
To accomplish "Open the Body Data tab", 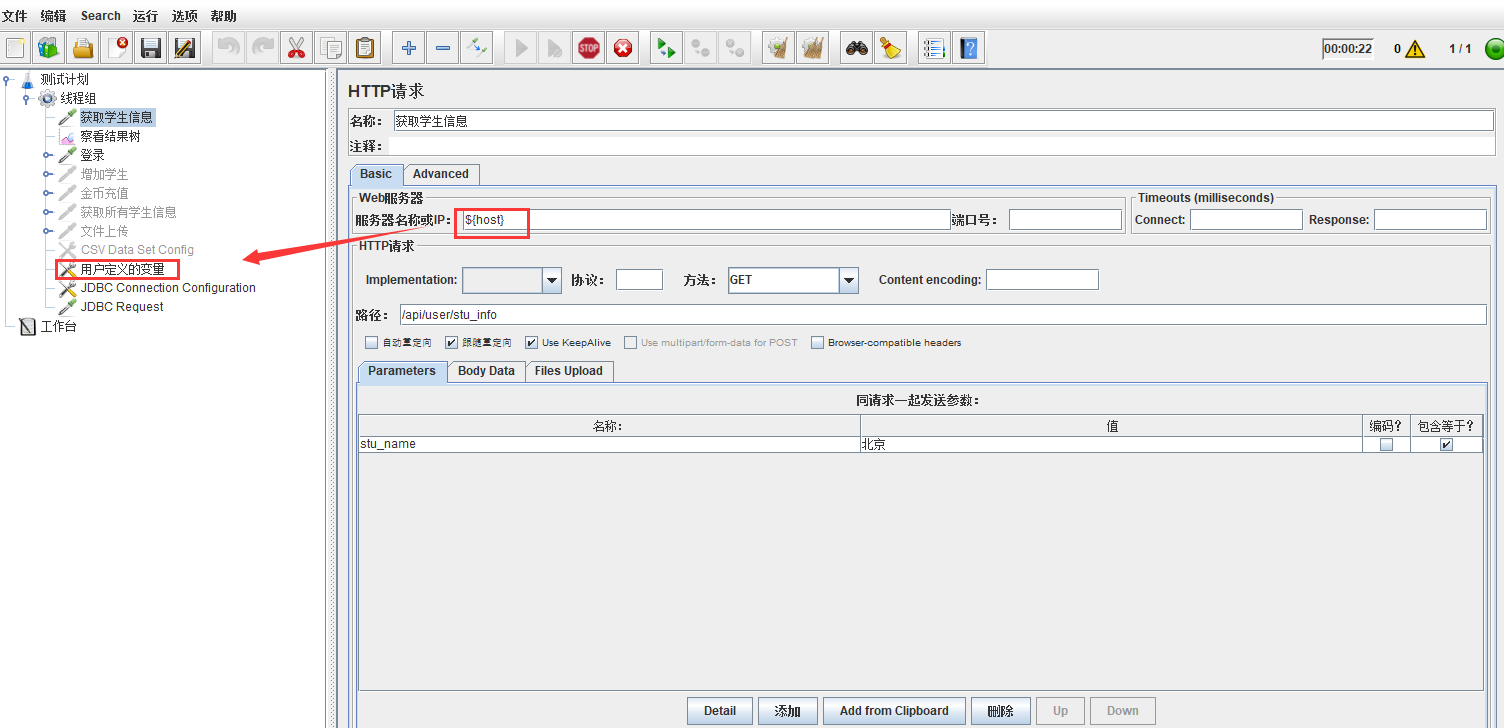I will pyautogui.click(x=486, y=371).
